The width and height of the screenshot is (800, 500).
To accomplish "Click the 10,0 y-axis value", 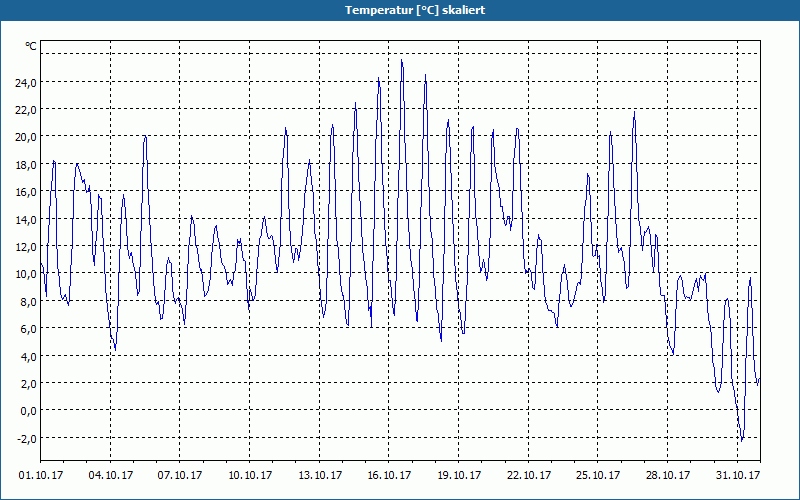I will (x=26, y=274).
